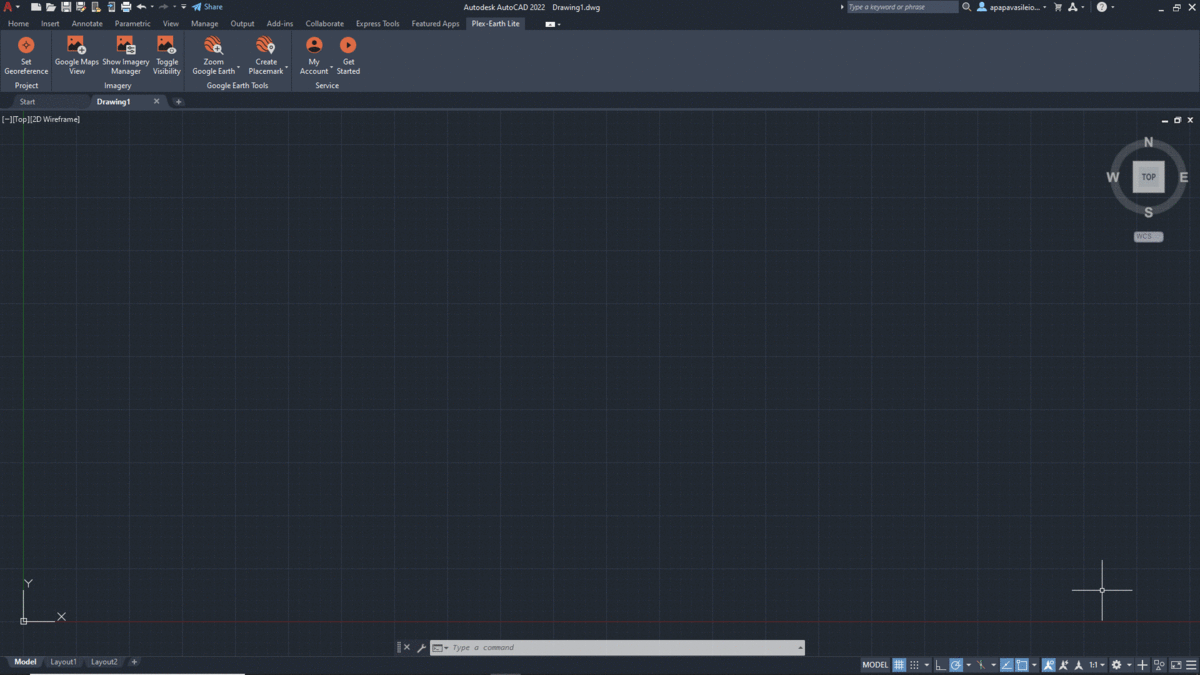Open the AutoCAD application menu logo
This screenshot has width=1200, height=675.
8,7
